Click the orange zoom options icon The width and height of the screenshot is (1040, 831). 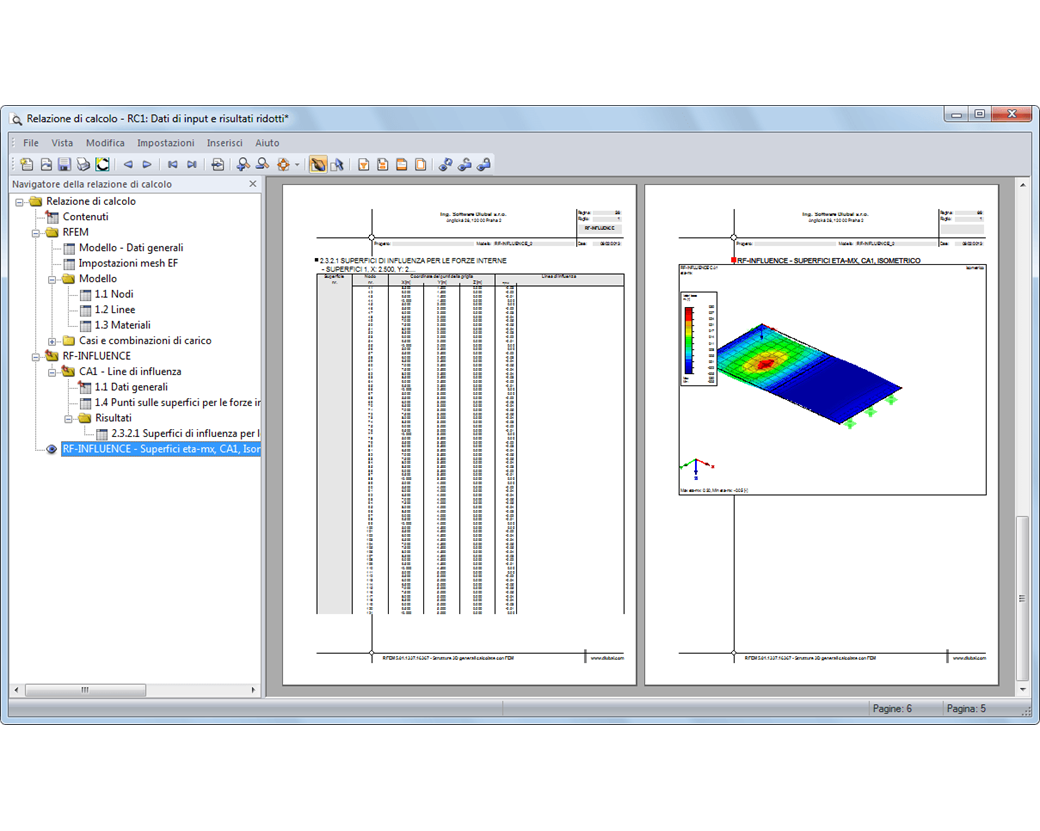click(283, 164)
